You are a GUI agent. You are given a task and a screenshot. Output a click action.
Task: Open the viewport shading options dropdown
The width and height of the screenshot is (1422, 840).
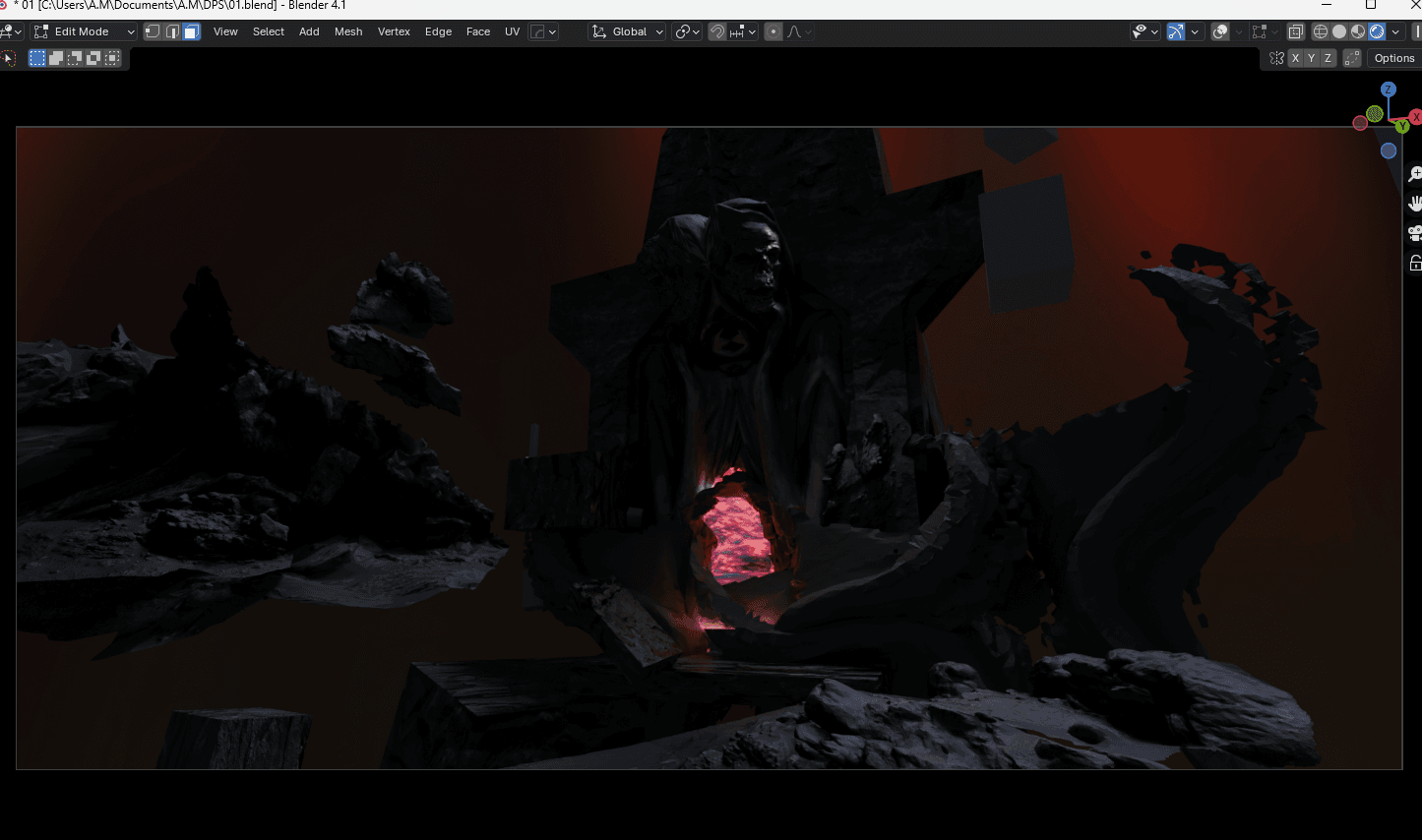click(x=1395, y=32)
